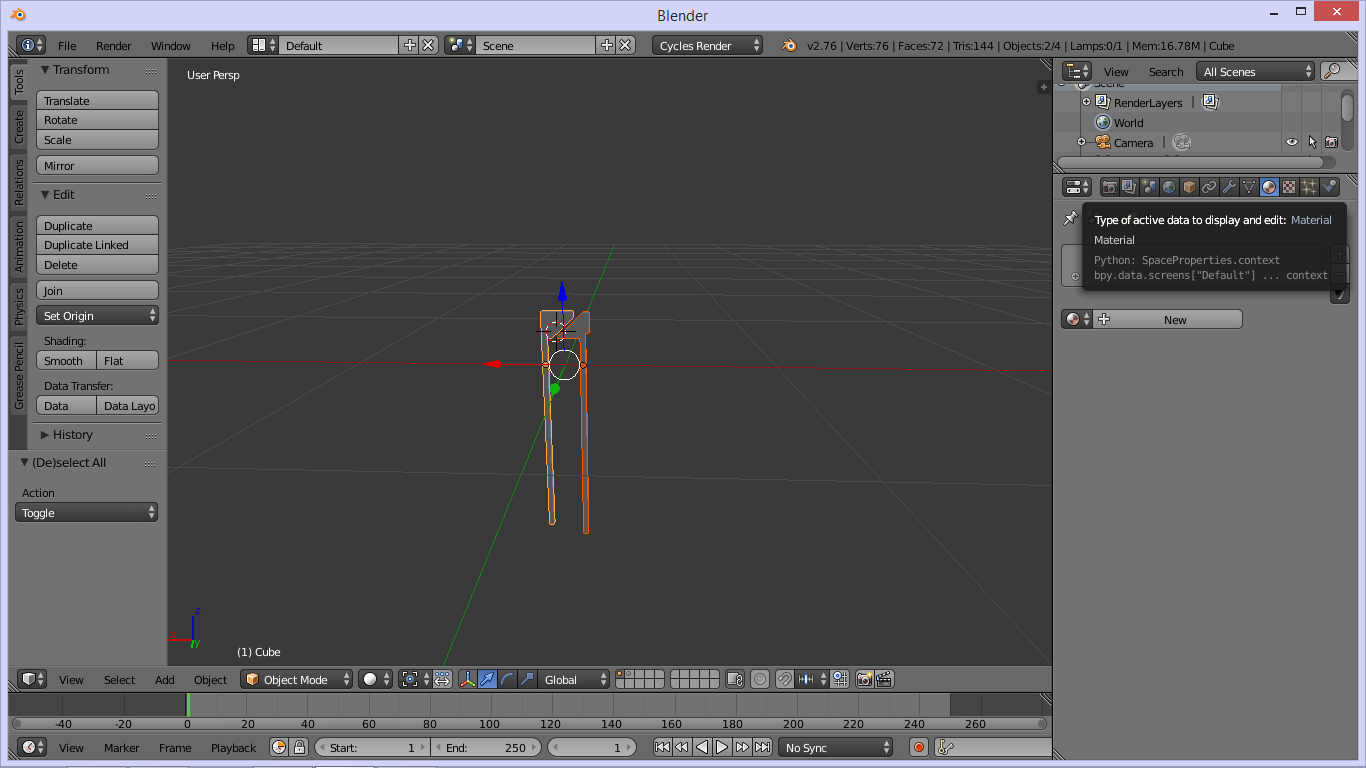Click the Blender logo in the info header

(x=789, y=45)
